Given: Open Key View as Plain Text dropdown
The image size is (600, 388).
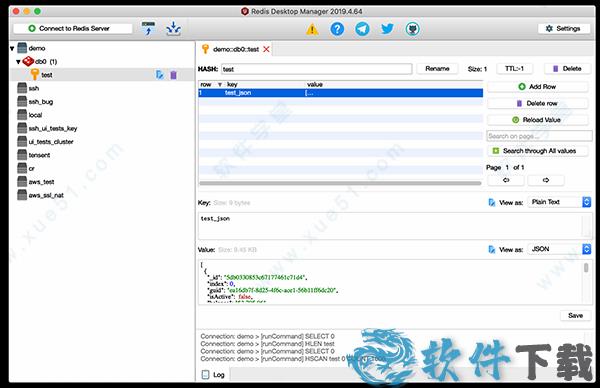Looking at the screenshot, I should click(559, 202).
